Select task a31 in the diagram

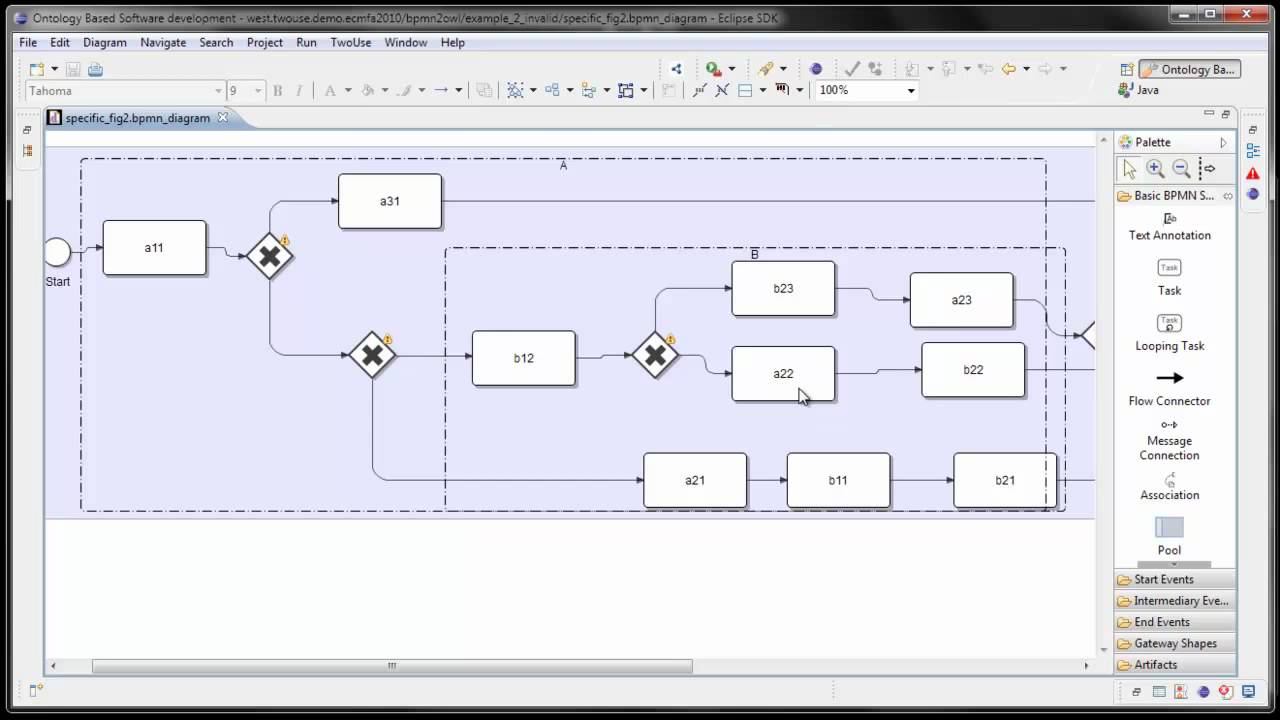[390, 201]
